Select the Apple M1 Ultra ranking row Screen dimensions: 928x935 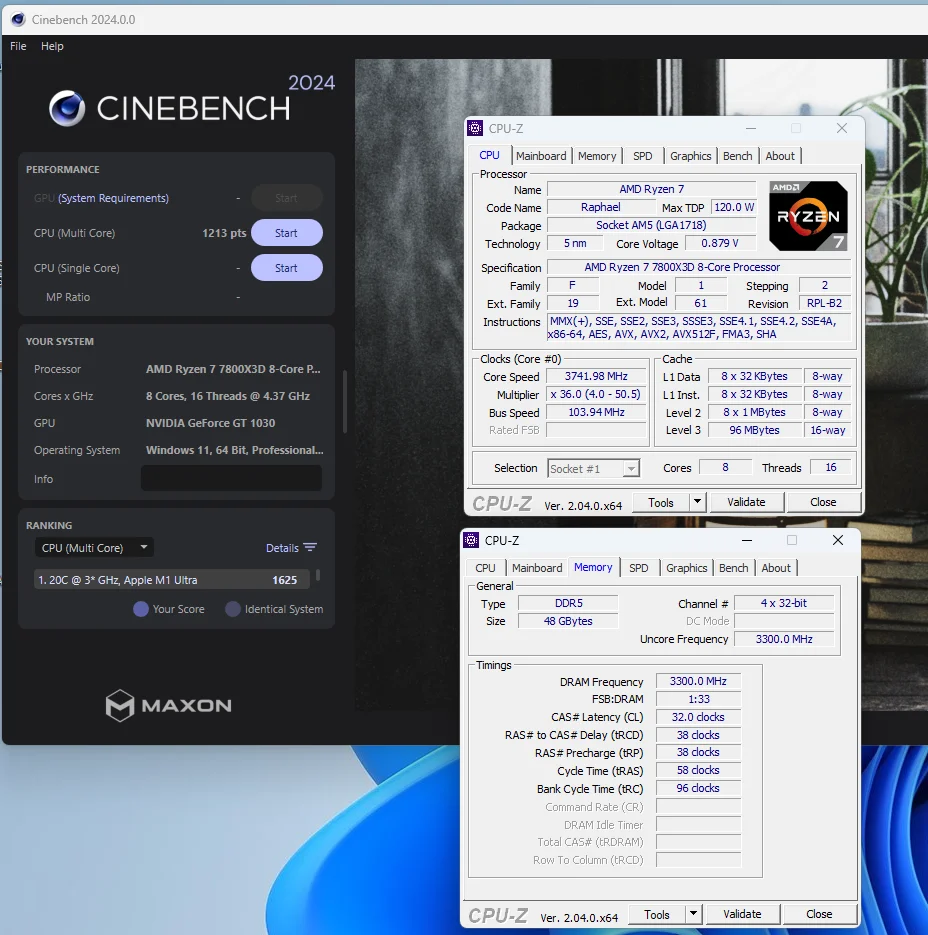pos(172,580)
